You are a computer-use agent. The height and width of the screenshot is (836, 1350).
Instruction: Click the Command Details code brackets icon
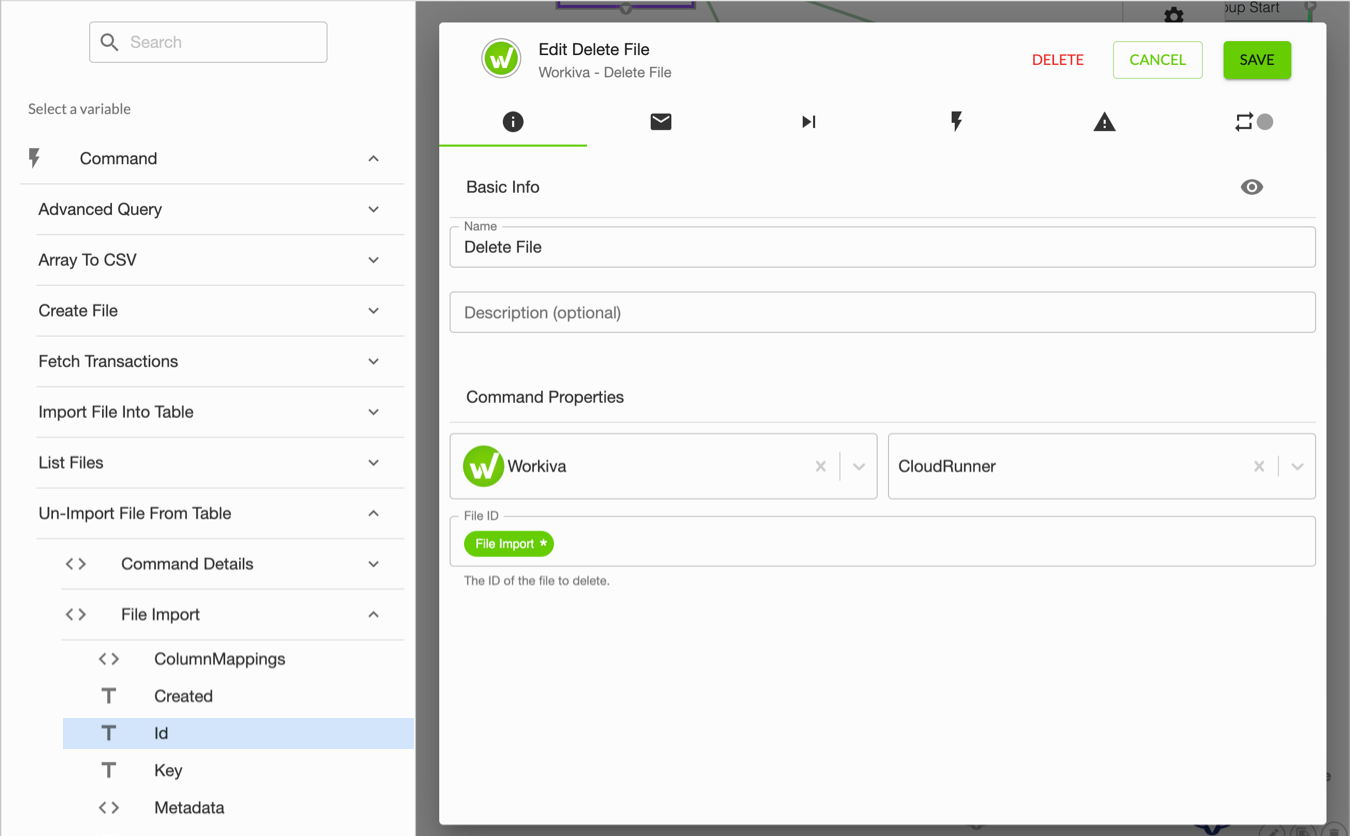[76, 564]
